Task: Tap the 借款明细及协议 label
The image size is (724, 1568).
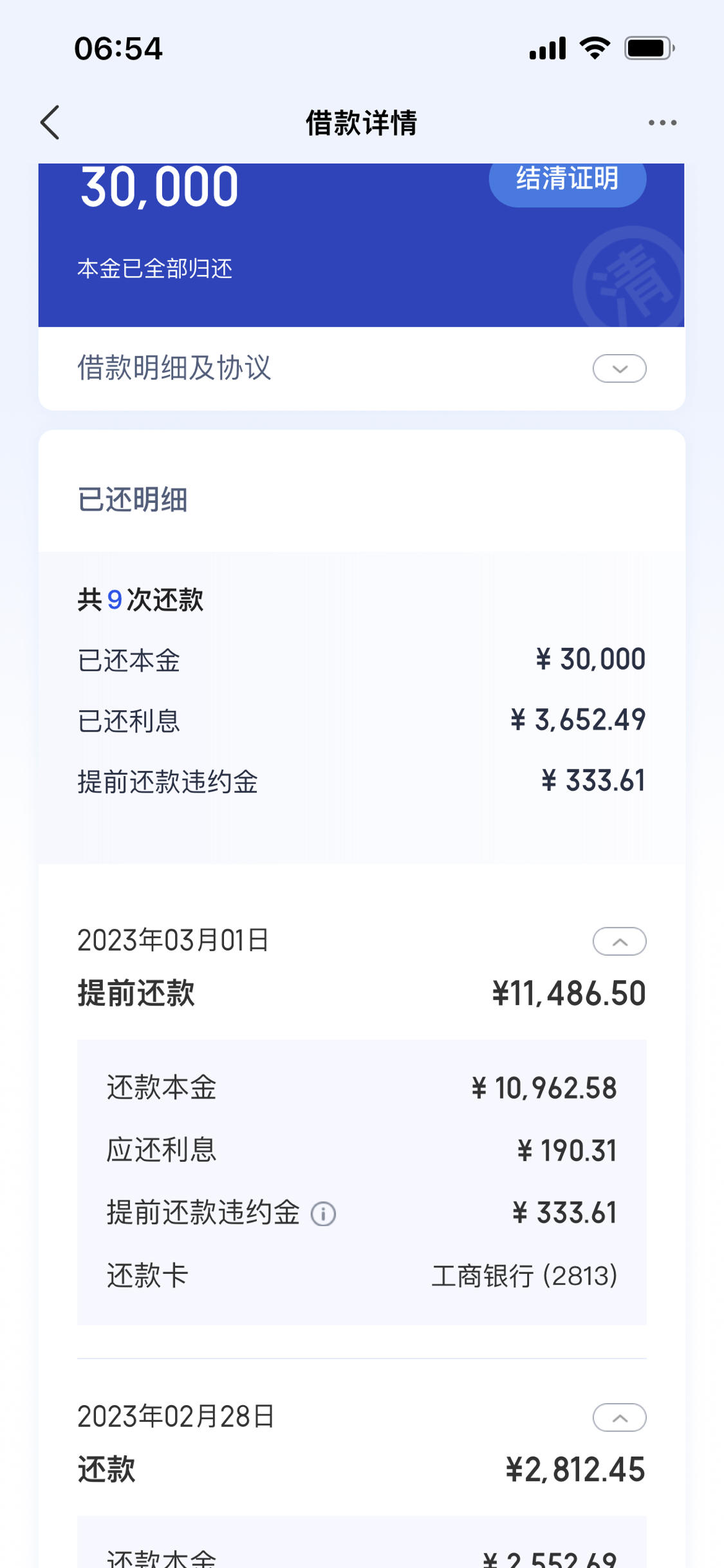Action: [174, 368]
